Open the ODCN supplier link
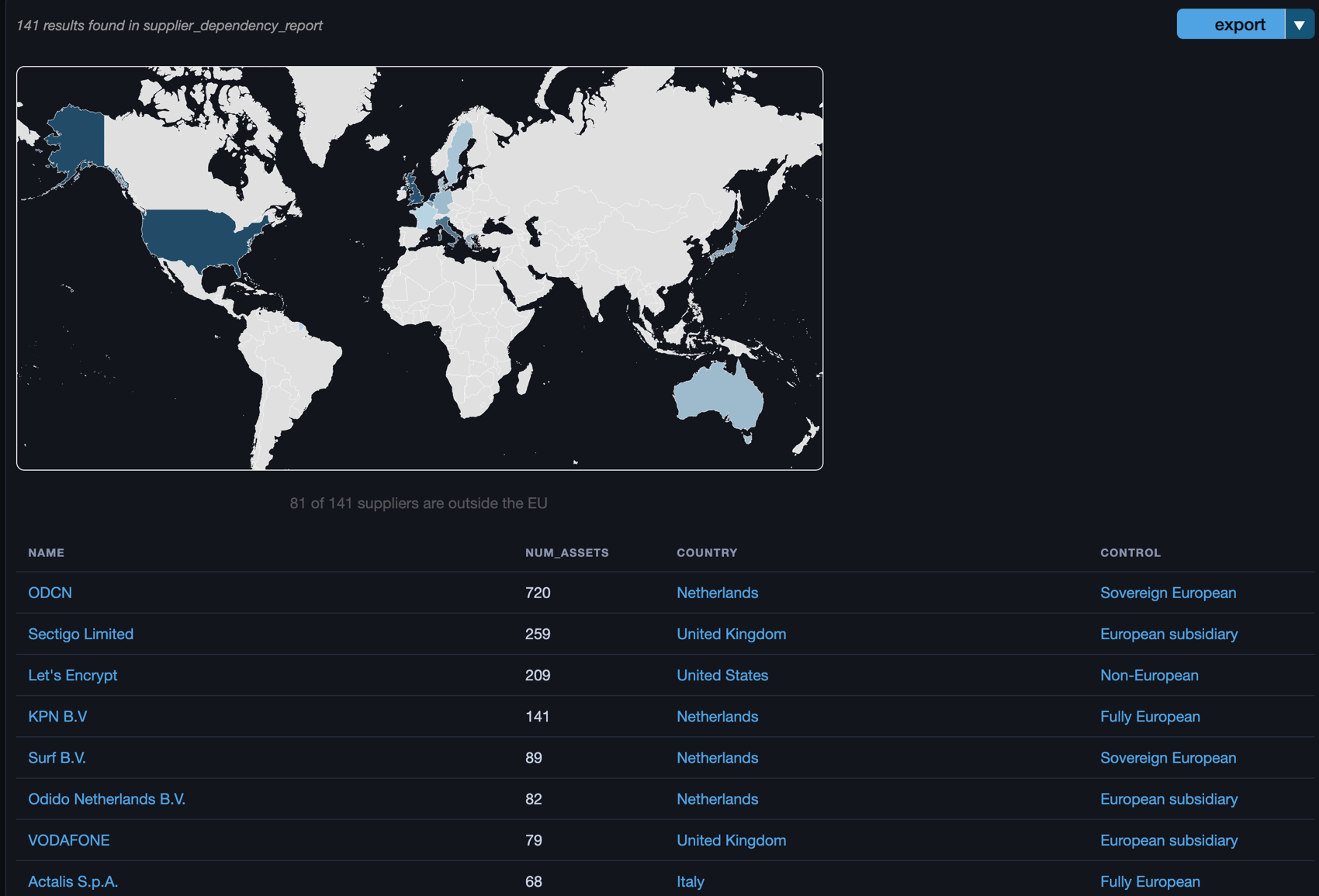The image size is (1319, 896). (x=50, y=593)
